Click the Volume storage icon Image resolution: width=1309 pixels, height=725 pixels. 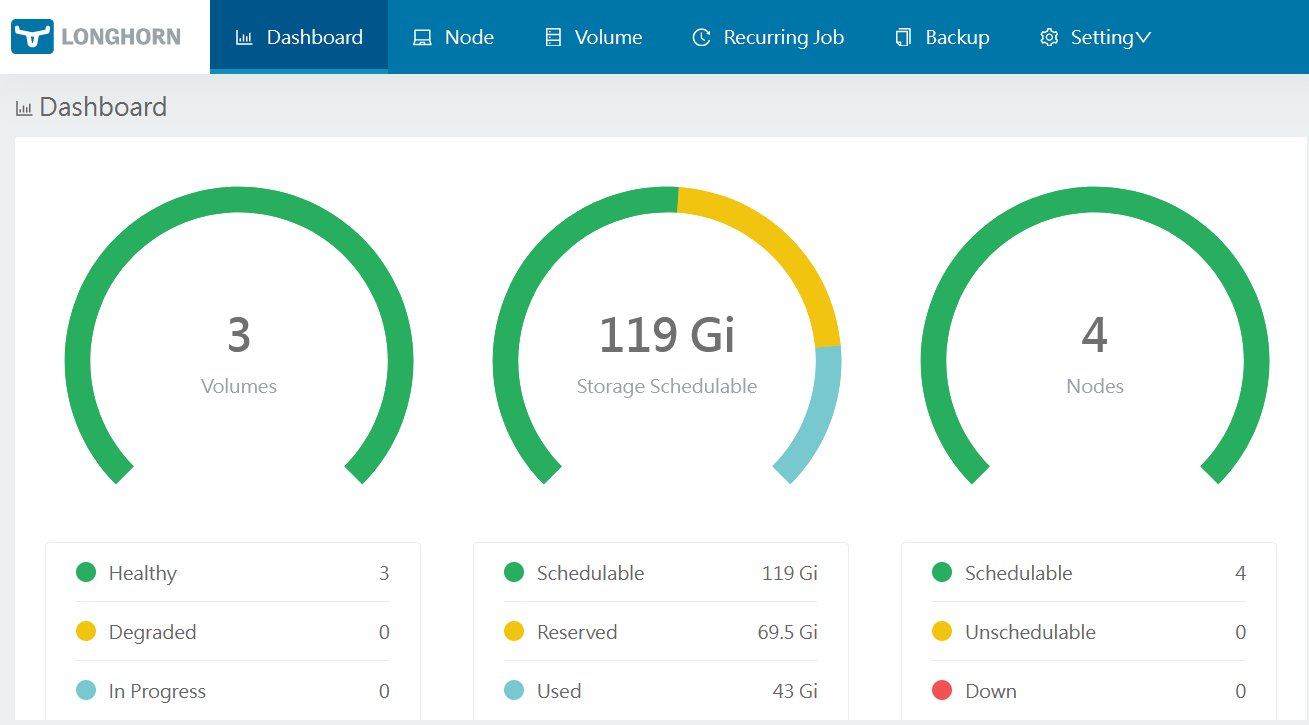(x=553, y=38)
